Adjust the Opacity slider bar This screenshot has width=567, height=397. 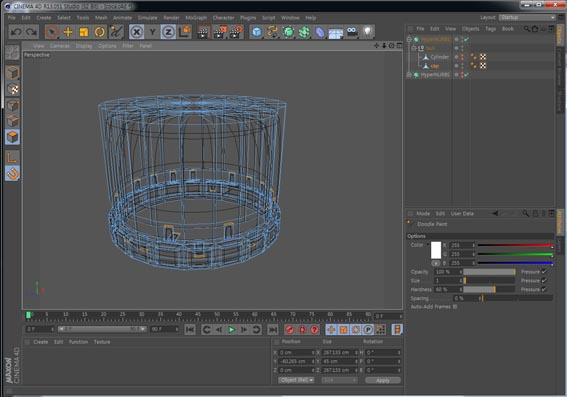click(x=489, y=272)
